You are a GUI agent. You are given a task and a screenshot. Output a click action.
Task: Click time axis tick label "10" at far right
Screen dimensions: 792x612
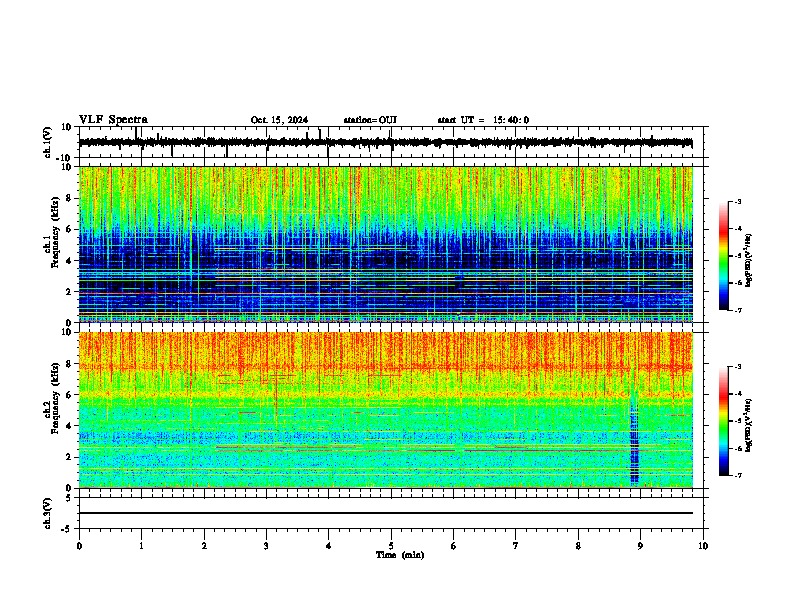(x=703, y=546)
